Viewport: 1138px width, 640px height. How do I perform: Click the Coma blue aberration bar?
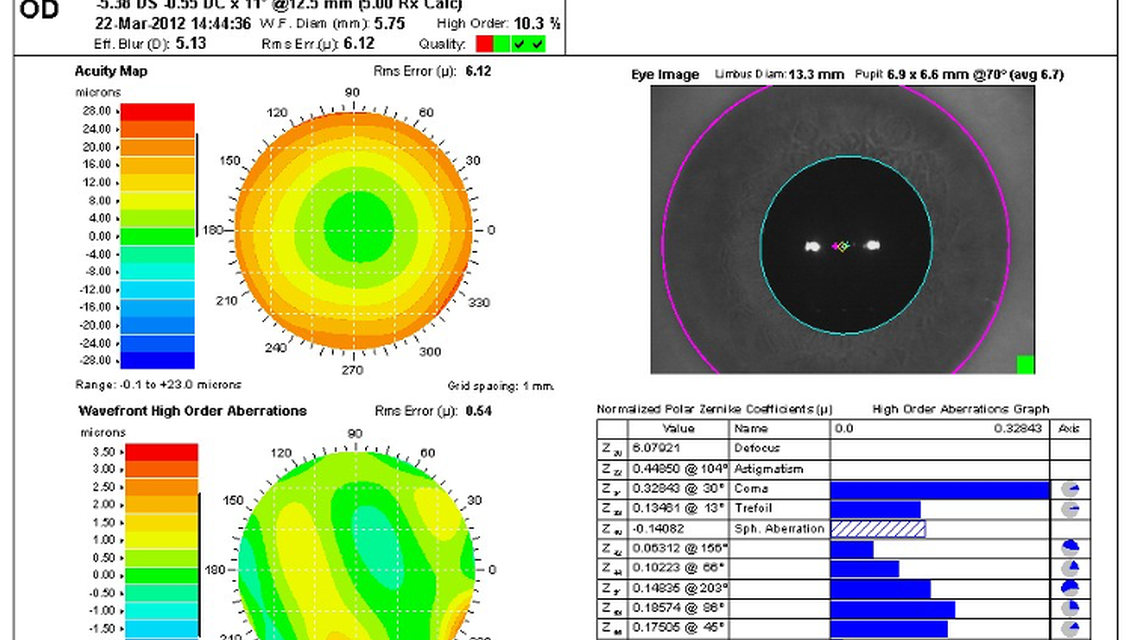pos(940,490)
